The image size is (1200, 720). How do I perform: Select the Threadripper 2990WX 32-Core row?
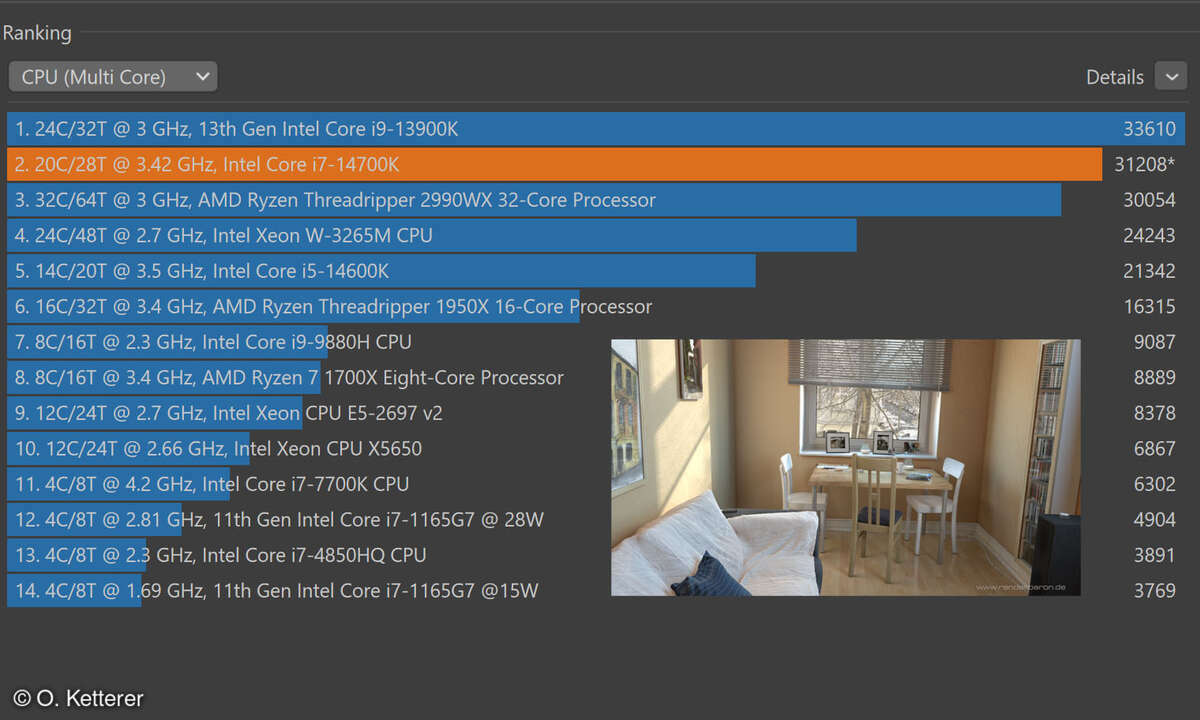point(596,200)
